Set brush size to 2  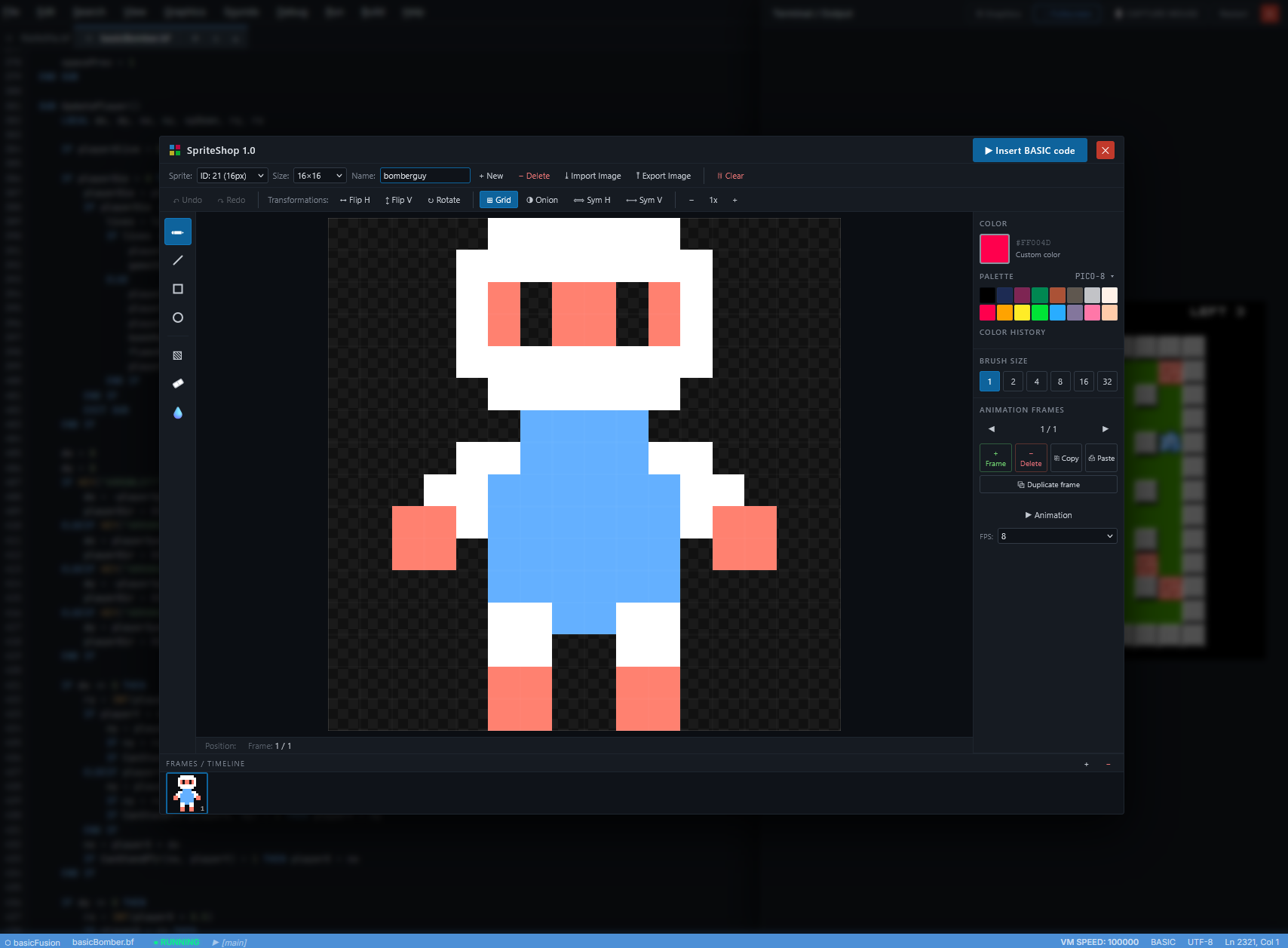point(1013,382)
